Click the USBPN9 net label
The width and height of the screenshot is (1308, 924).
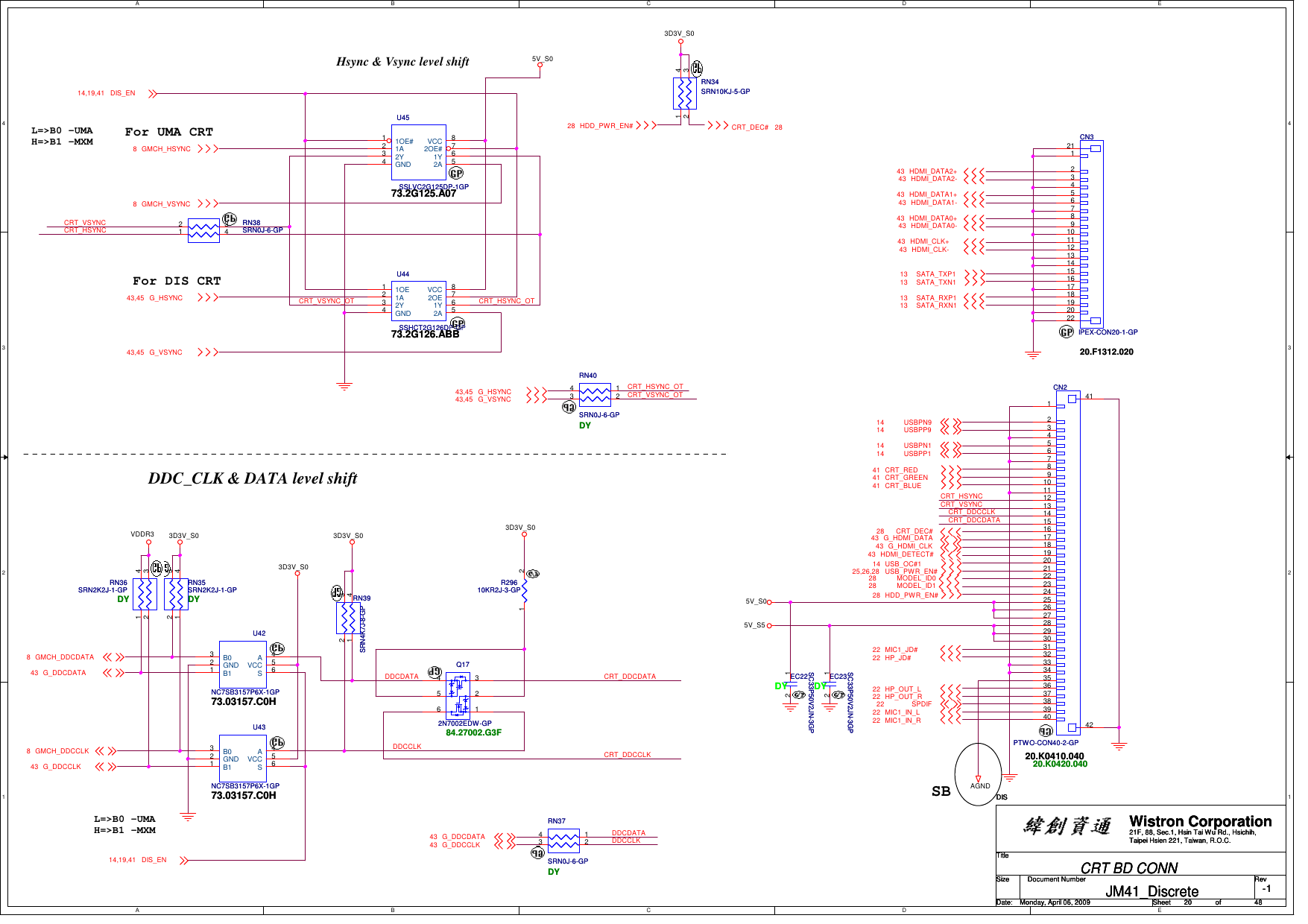(917, 423)
